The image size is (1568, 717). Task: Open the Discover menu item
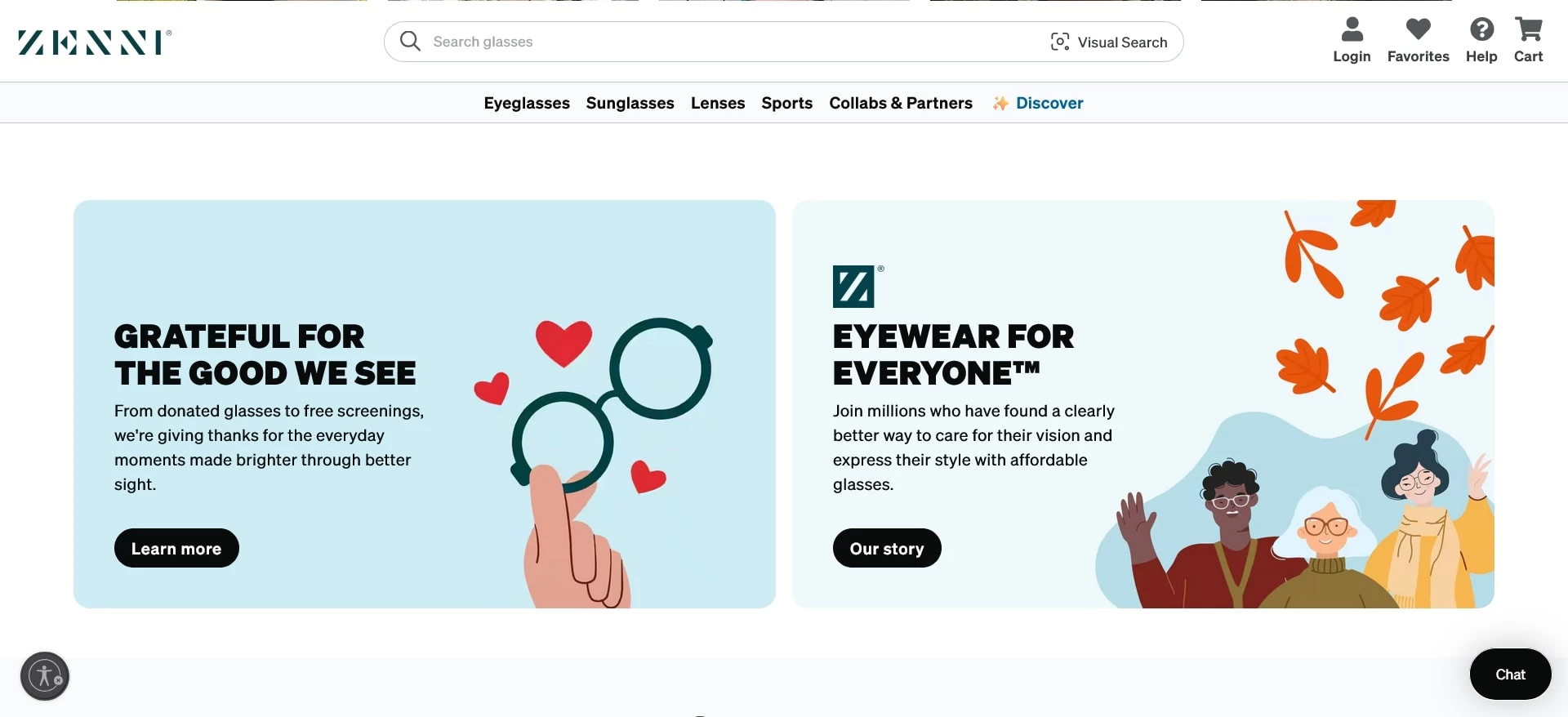pyautogui.click(x=1049, y=103)
